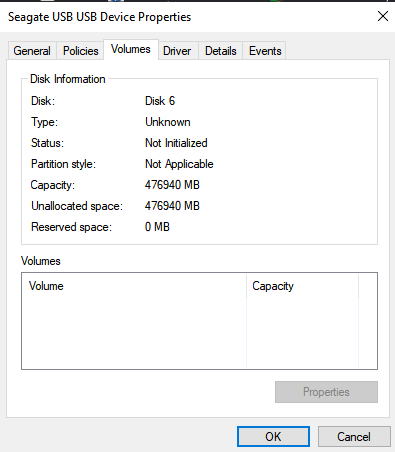Select the 'Disk 6' value
Viewport: 395px width, 452px height.
click(x=160, y=101)
